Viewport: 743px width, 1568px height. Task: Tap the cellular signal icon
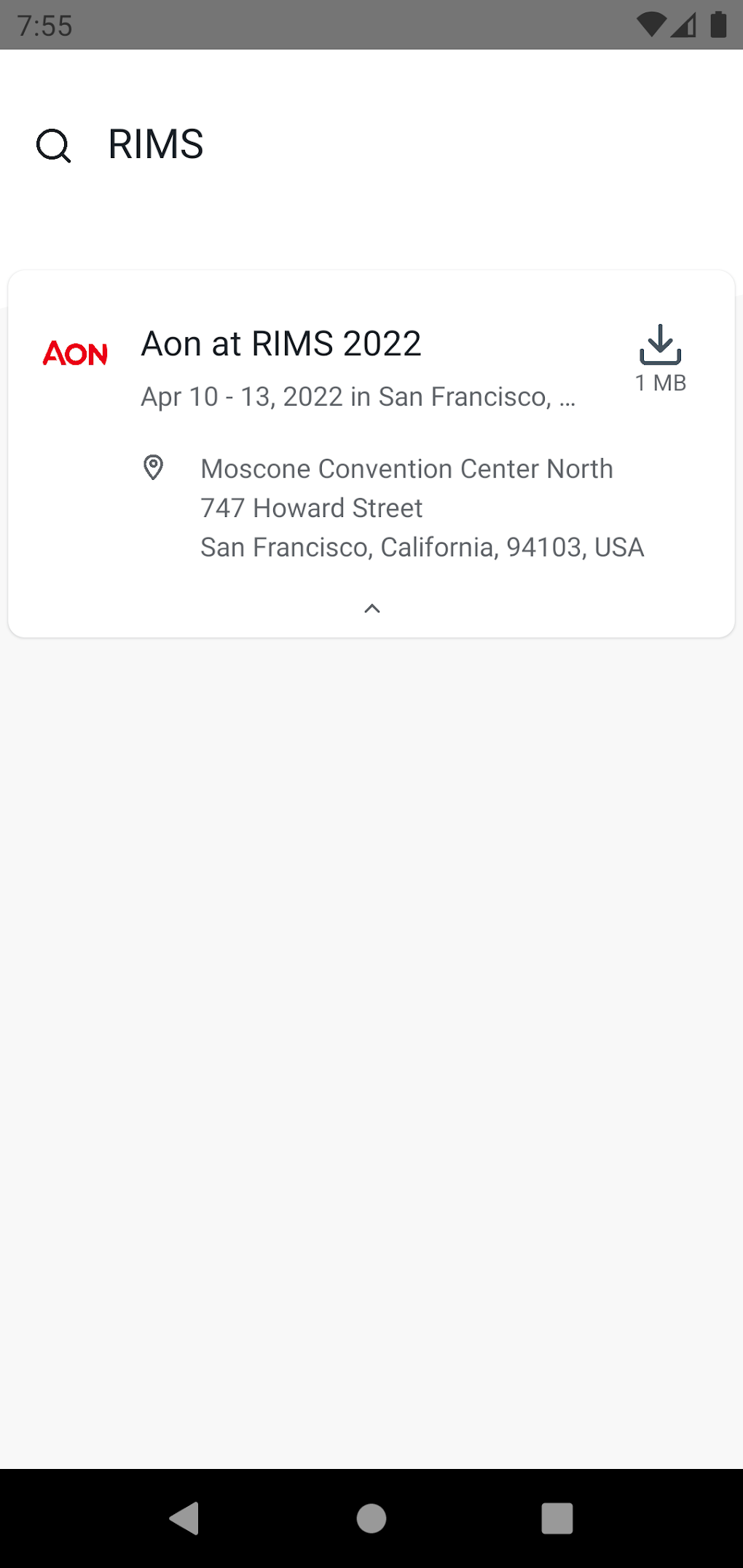[683, 25]
